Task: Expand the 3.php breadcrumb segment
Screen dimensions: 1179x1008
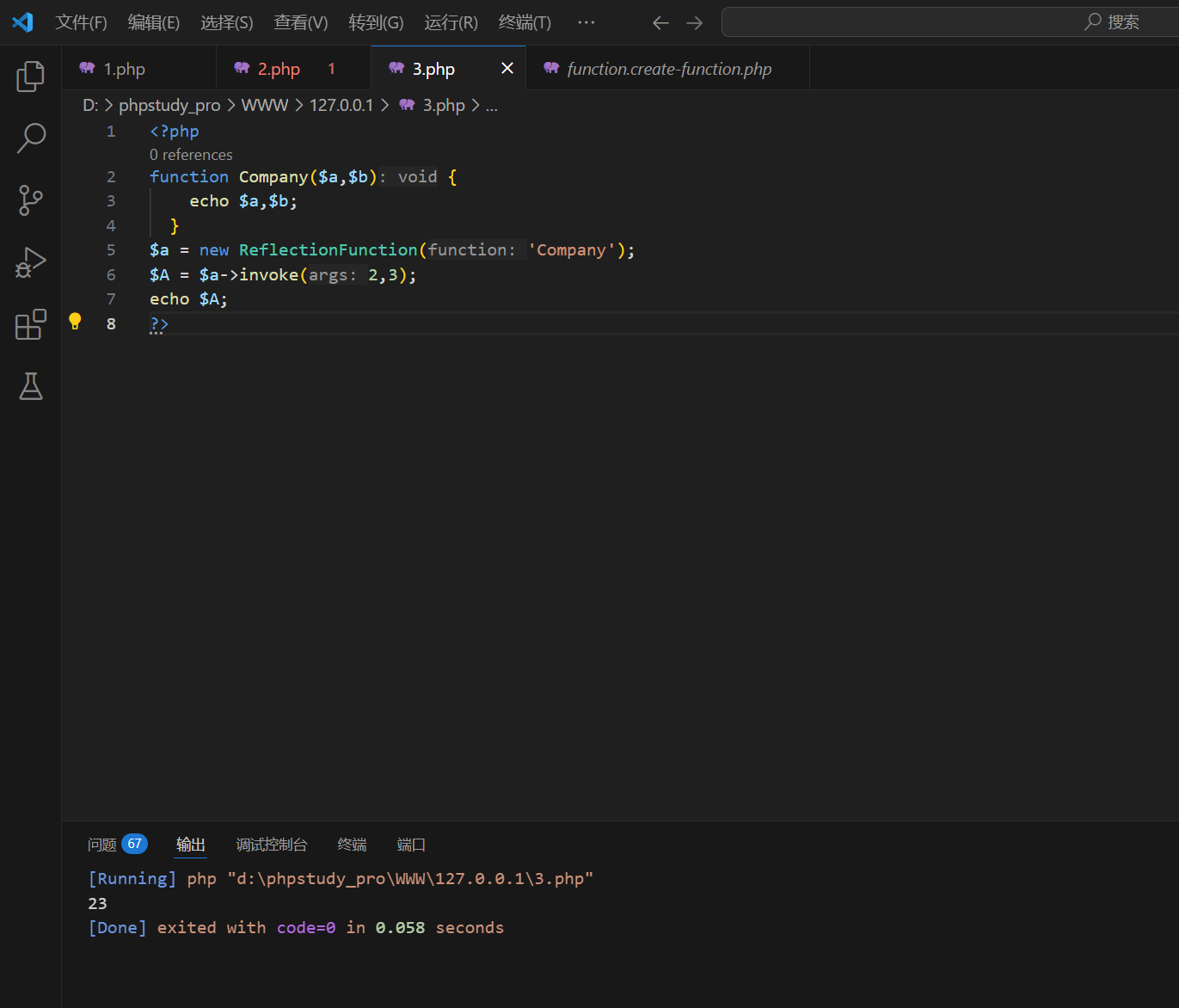Action: click(444, 105)
